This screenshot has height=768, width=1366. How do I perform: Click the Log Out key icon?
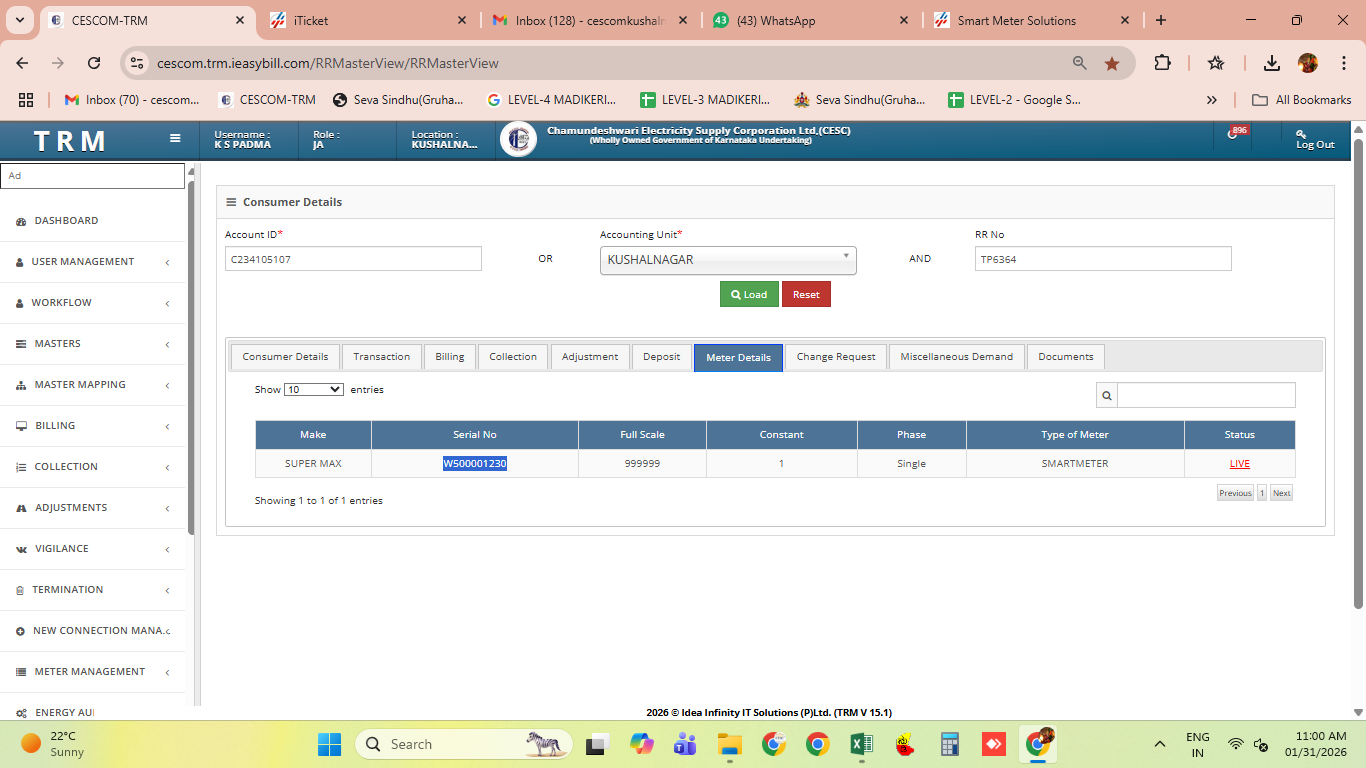(x=1301, y=133)
